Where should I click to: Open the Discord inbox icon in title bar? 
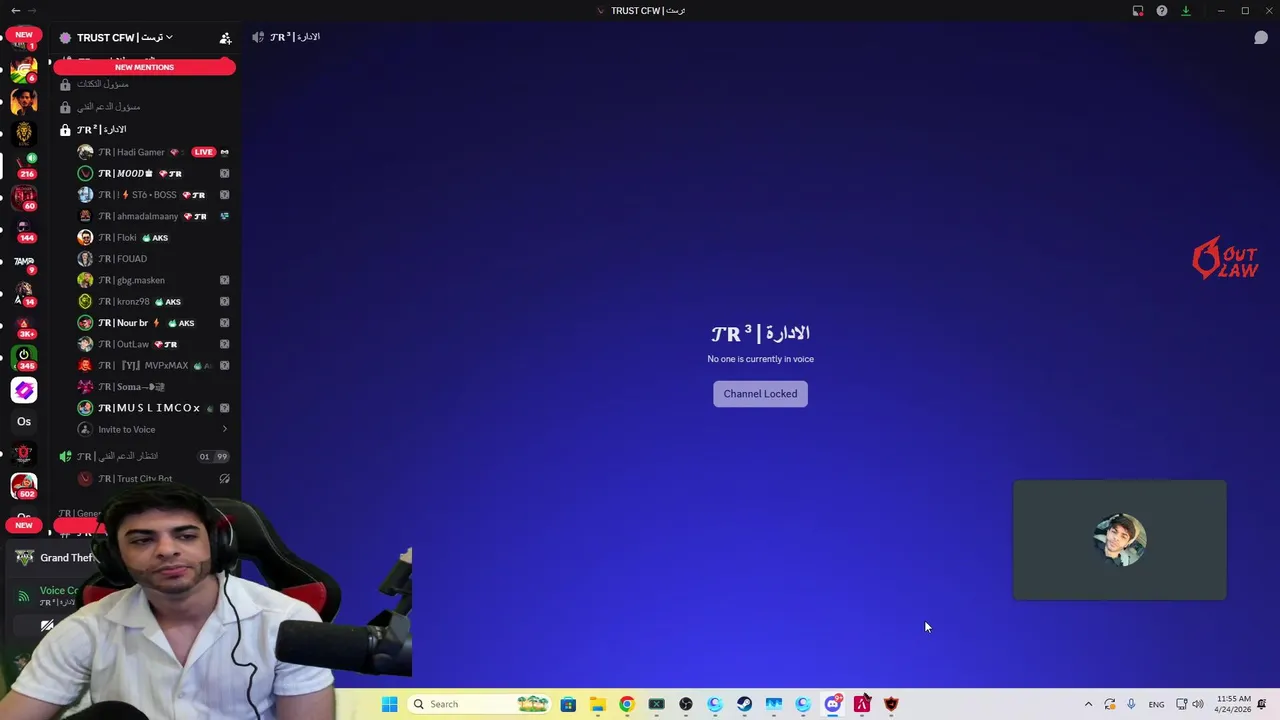[x=1138, y=11]
